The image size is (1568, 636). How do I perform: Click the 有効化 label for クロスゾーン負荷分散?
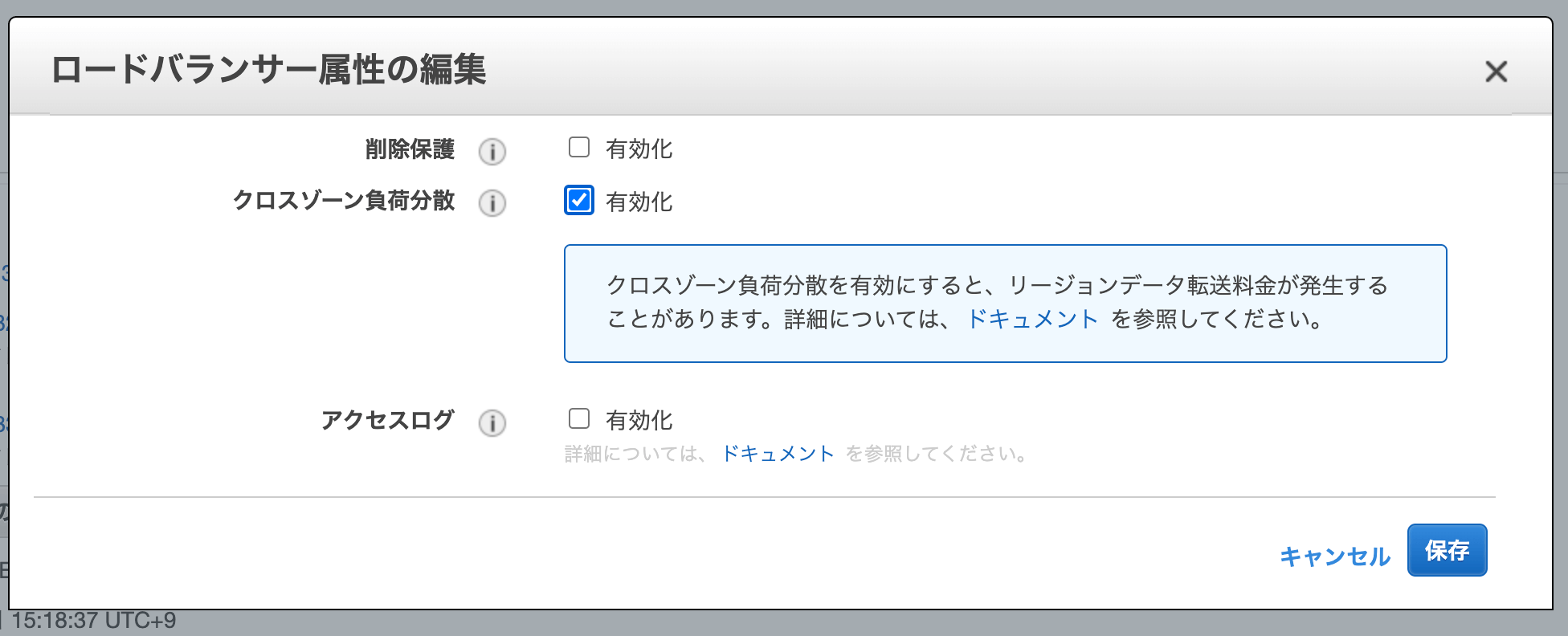[x=639, y=202]
